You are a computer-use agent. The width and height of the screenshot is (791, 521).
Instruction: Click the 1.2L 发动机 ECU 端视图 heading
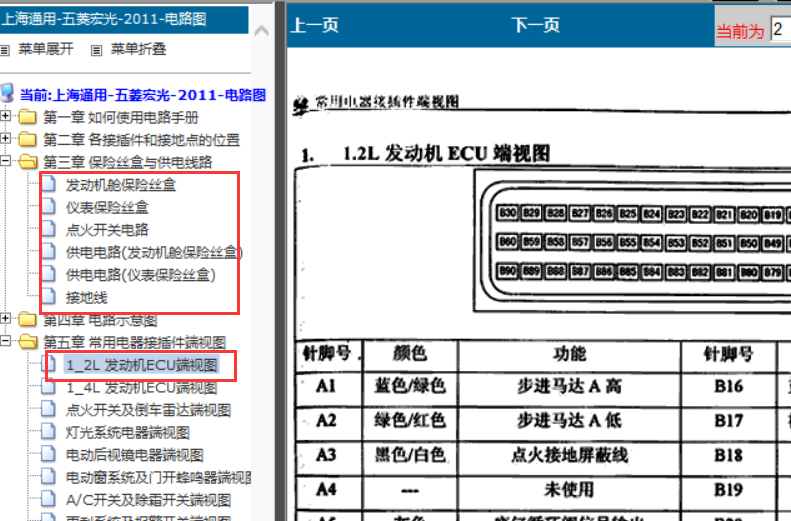446,153
